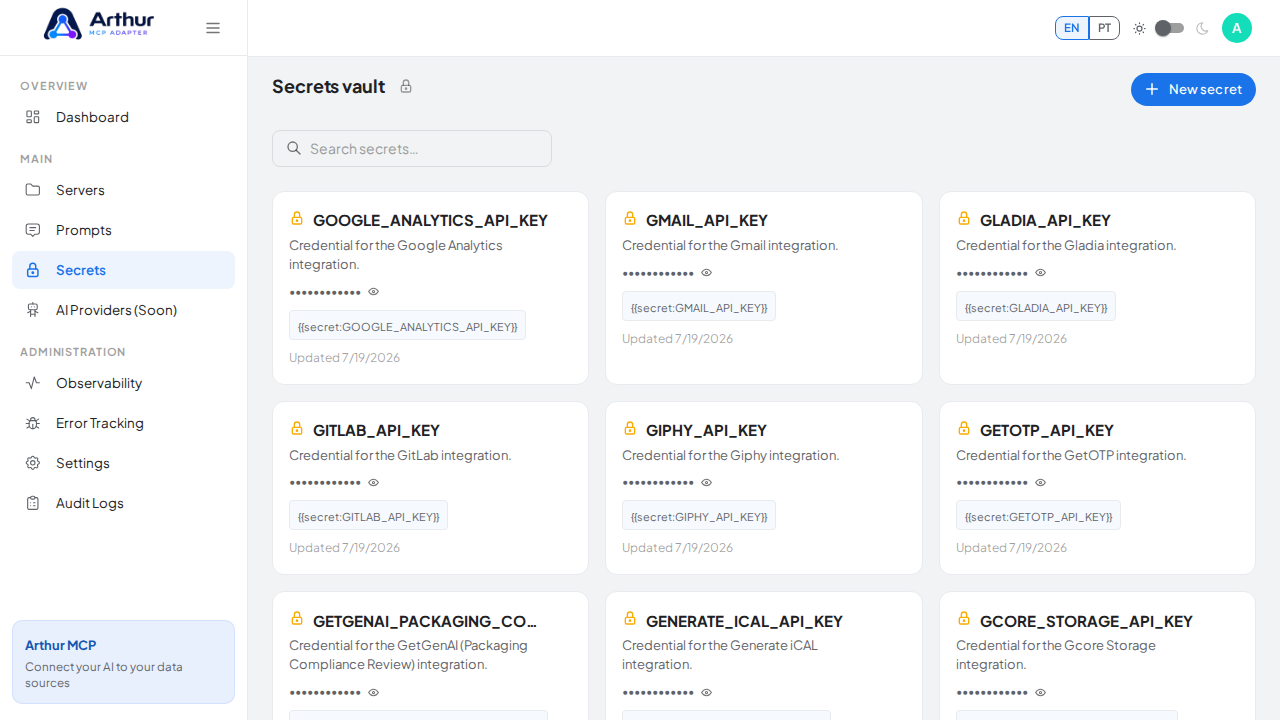
Task: Select EN language option
Action: tap(1072, 28)
